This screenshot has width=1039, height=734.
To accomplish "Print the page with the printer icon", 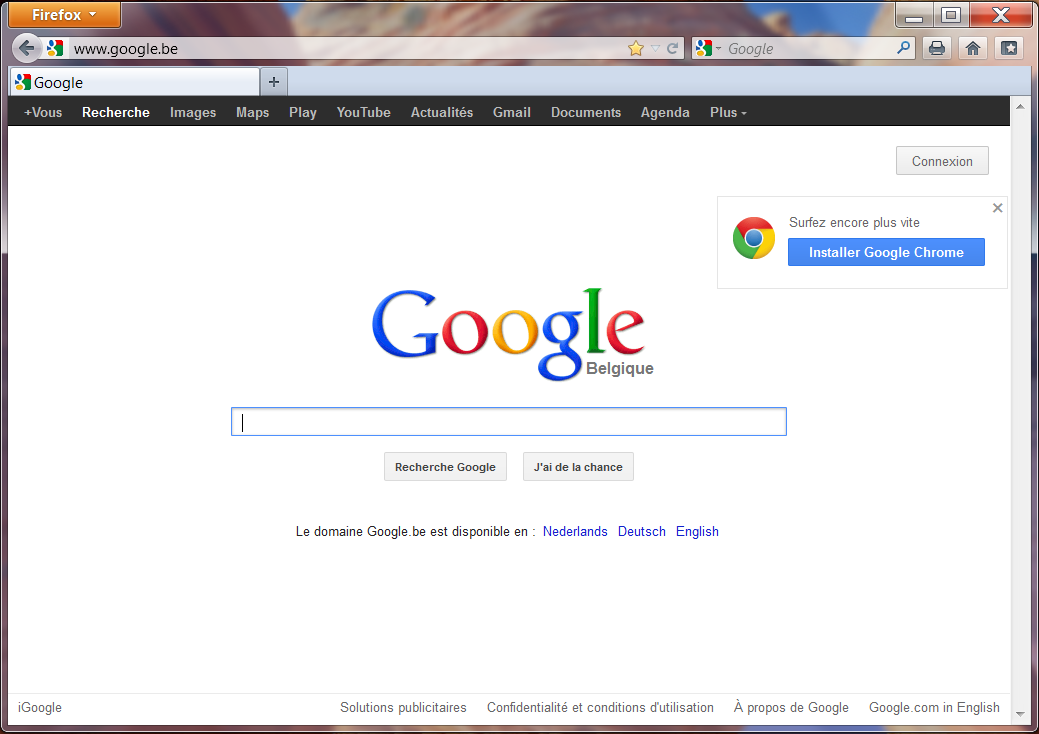I will pyautogui.click(x=936, y=48).
